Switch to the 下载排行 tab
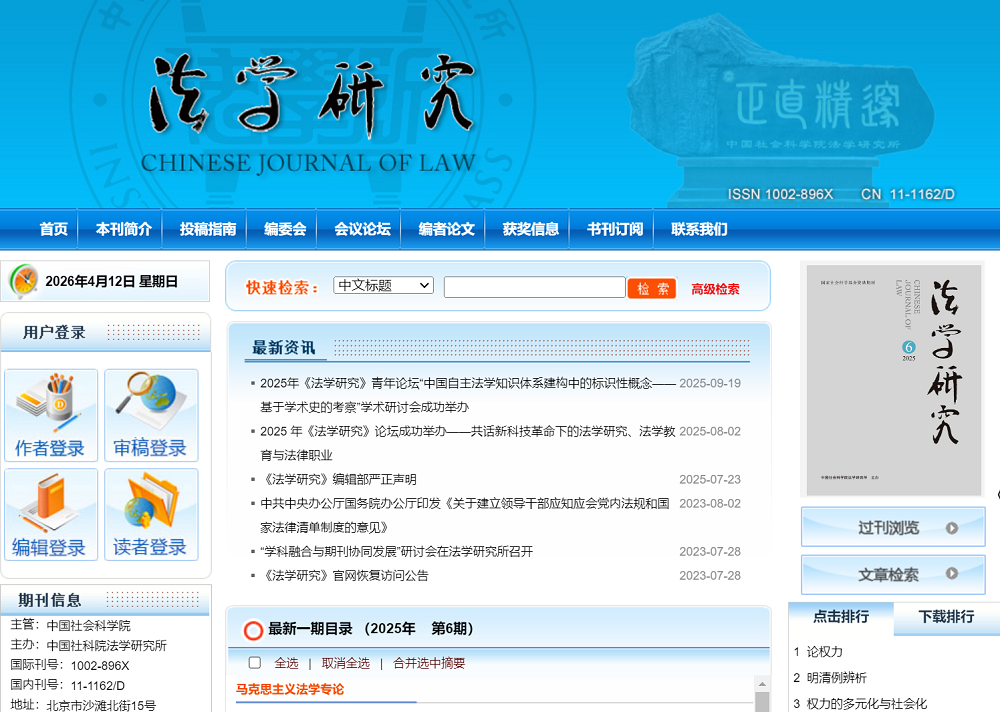The height and width of the screenshot is (712, 1000). click(x=946, y=617)
